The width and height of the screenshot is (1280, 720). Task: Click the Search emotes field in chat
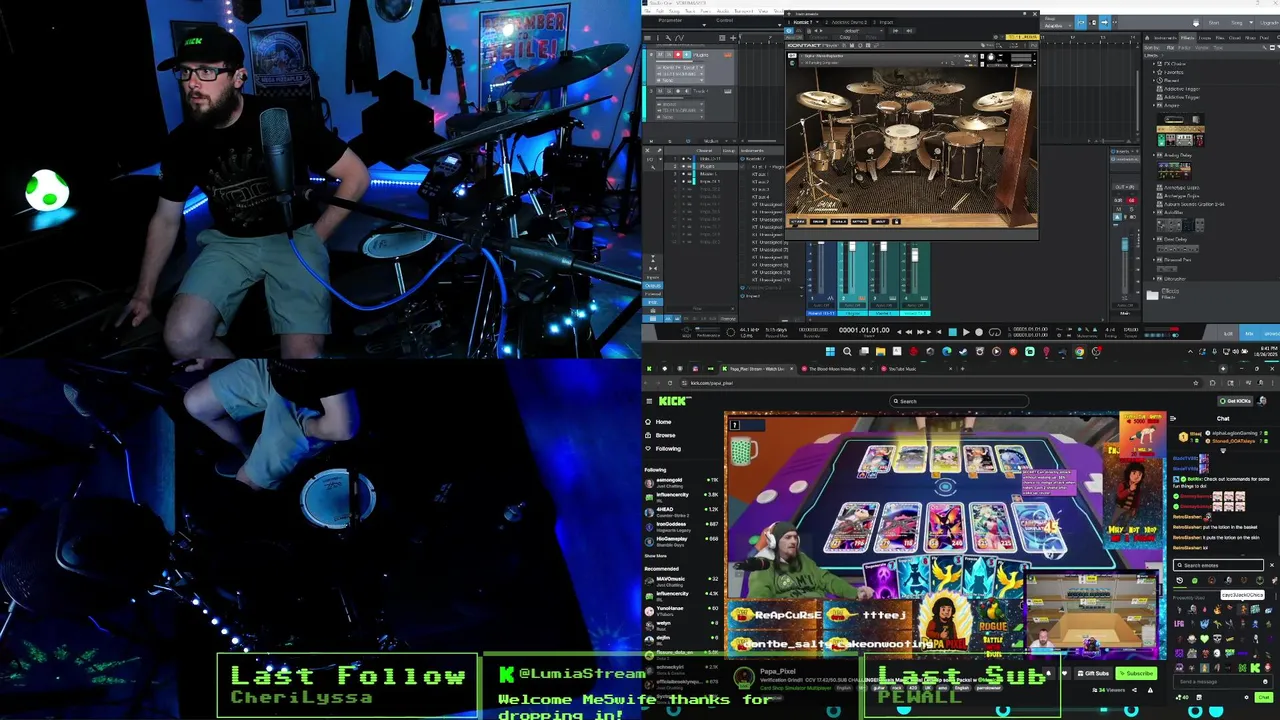click(1218, 565)
